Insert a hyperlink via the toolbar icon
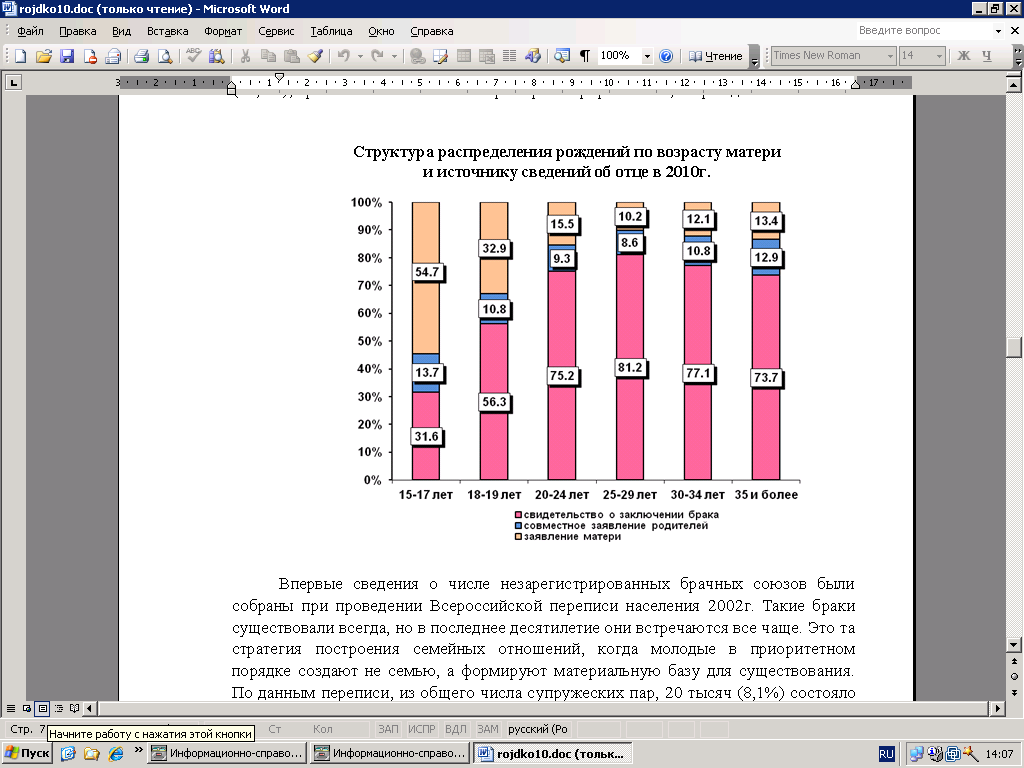 (x=417, y=56)
